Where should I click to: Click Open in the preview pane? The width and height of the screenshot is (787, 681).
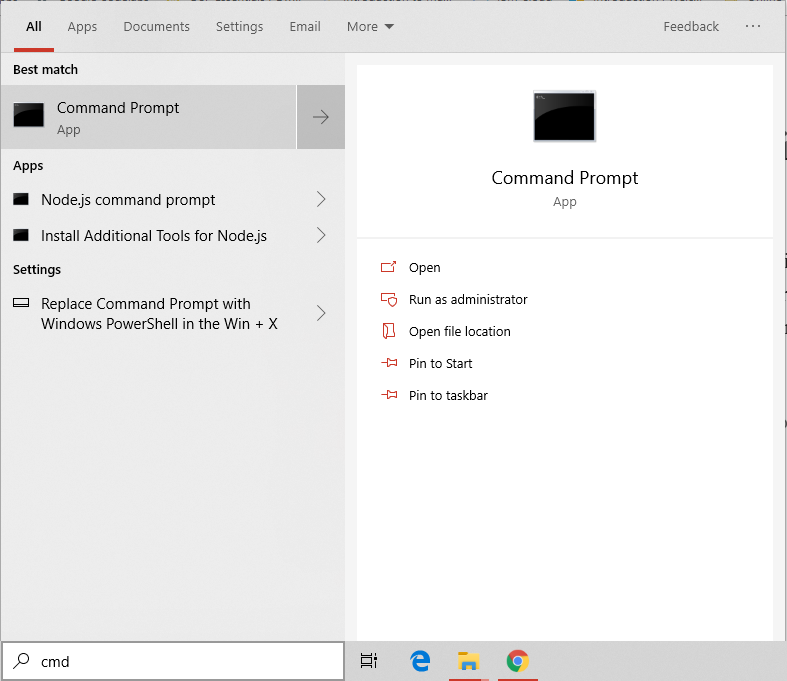[425, 267]
